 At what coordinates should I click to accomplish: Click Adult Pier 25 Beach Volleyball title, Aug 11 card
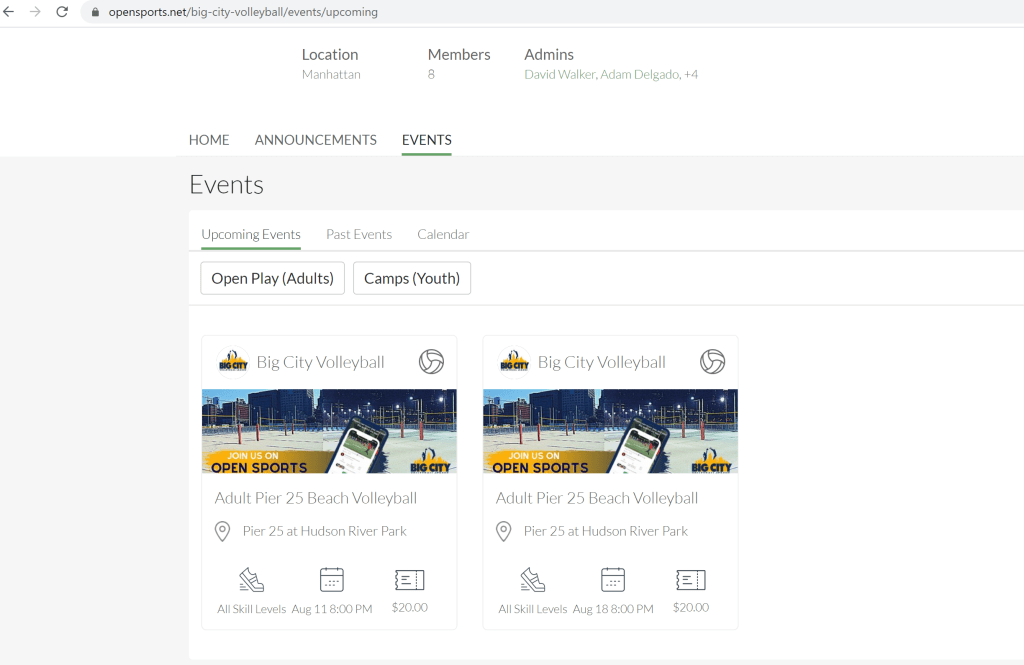point(315,498)
